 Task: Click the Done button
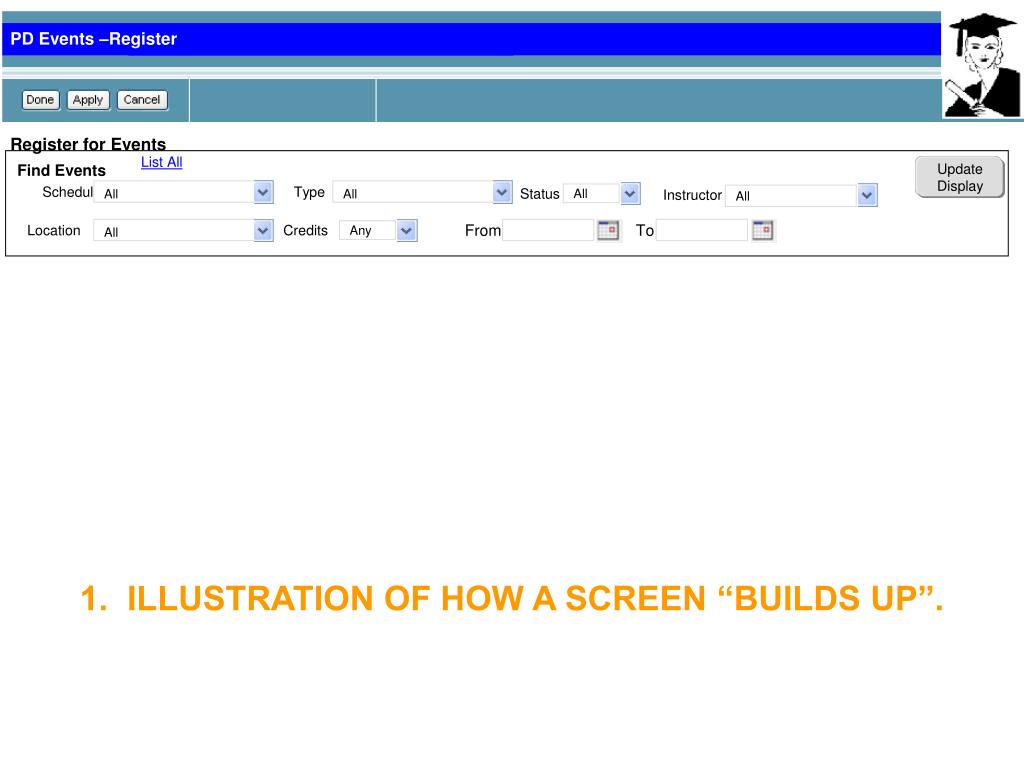click(40, 100)
